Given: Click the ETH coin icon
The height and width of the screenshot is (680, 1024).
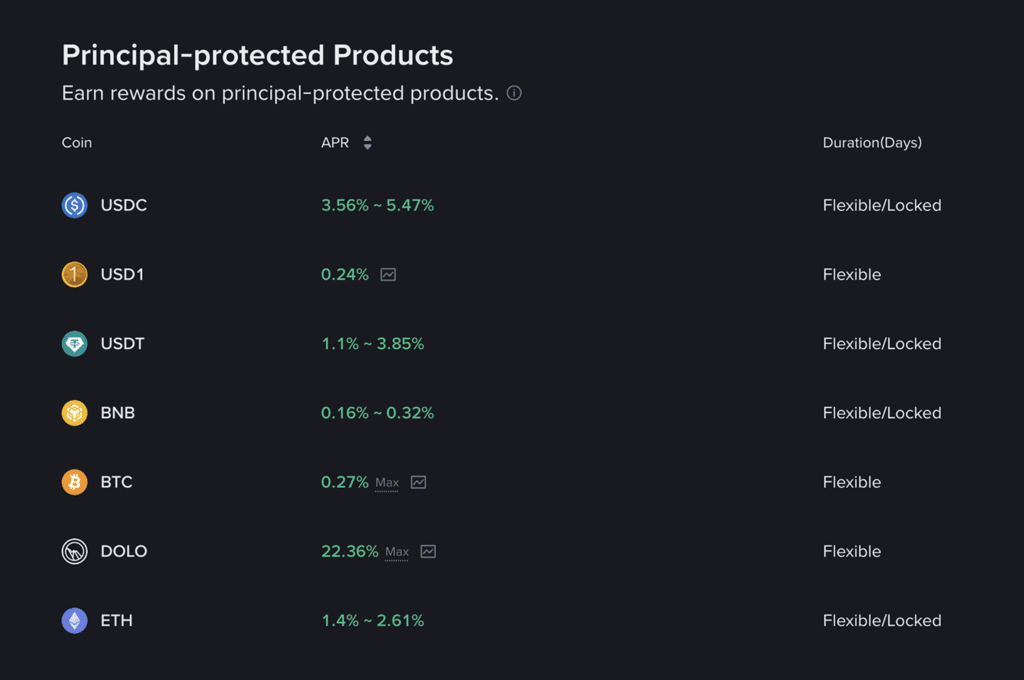Looking at the screenshot, I should pyautogui.click(x=74, y=620).
